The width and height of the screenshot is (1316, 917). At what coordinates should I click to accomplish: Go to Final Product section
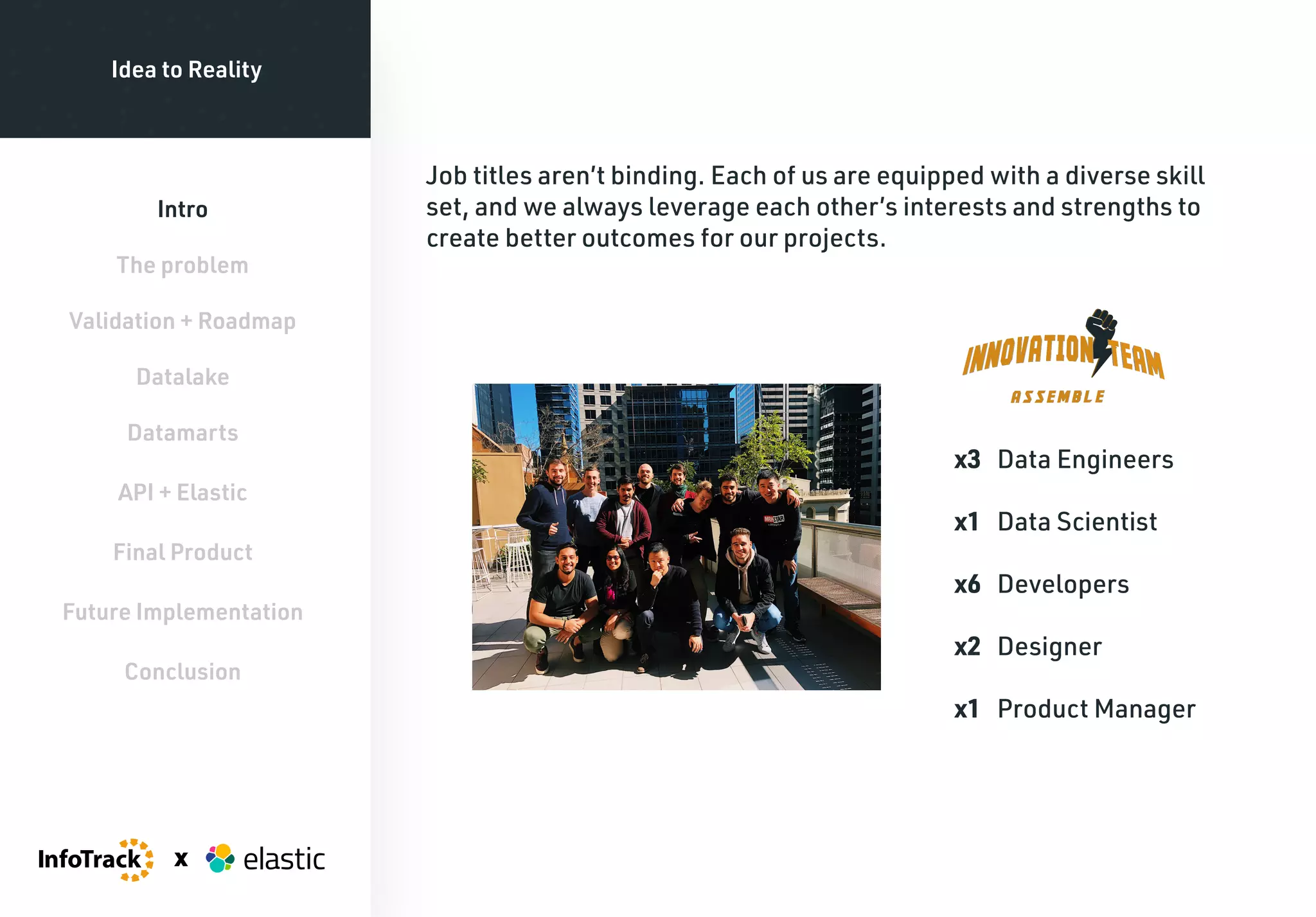(x=182, y=553)
